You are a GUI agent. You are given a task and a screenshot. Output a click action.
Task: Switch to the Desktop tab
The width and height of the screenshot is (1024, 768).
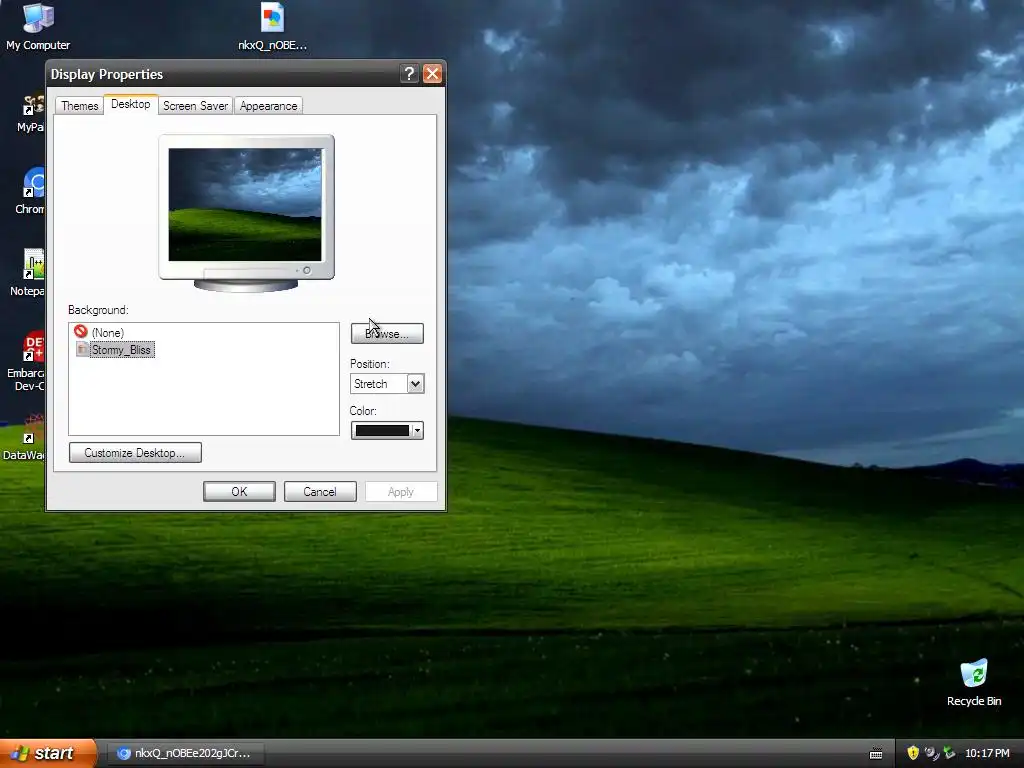coord(131,104)
